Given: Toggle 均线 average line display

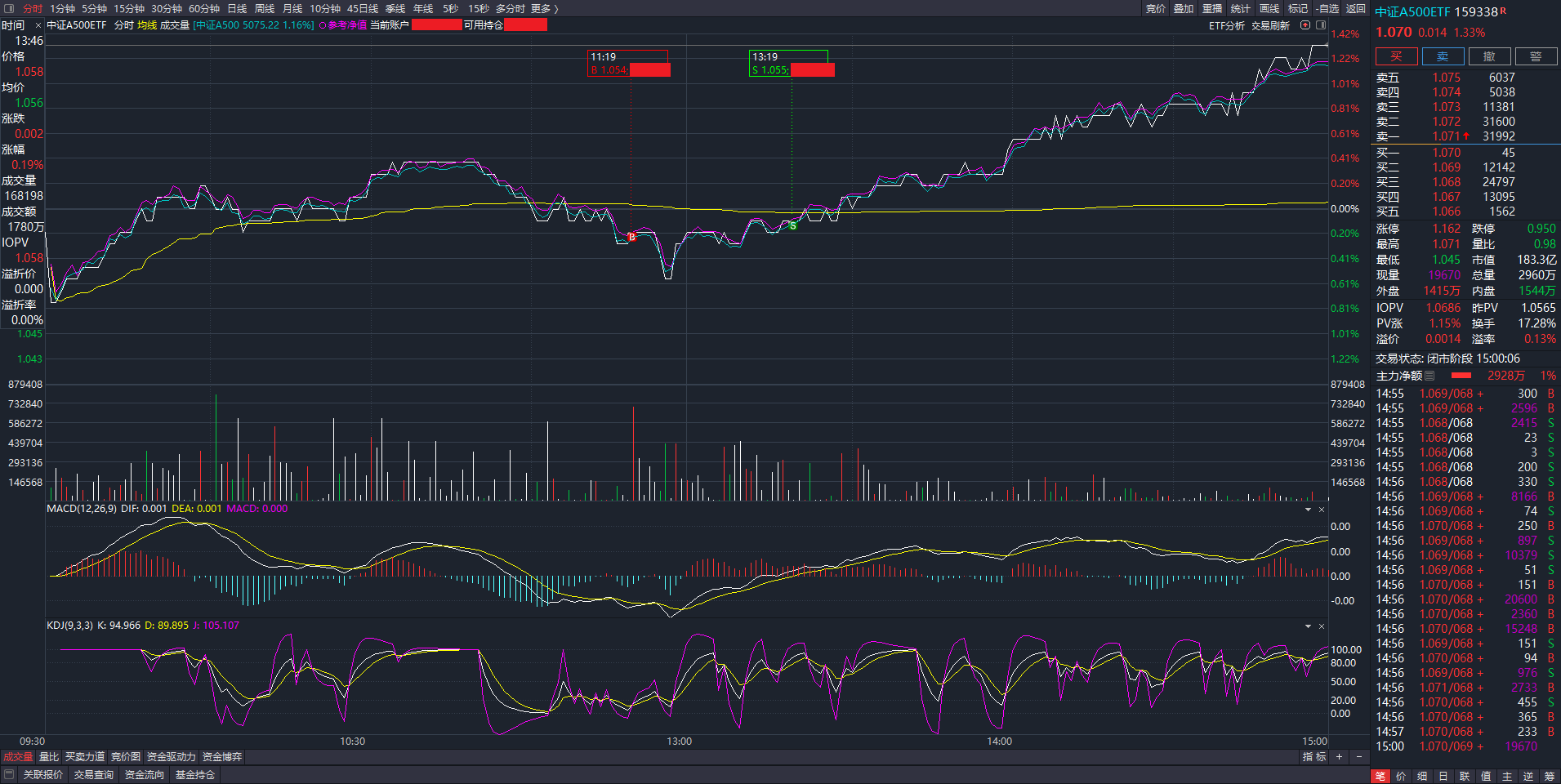Looking at the screenshot, I should point(147,25).
